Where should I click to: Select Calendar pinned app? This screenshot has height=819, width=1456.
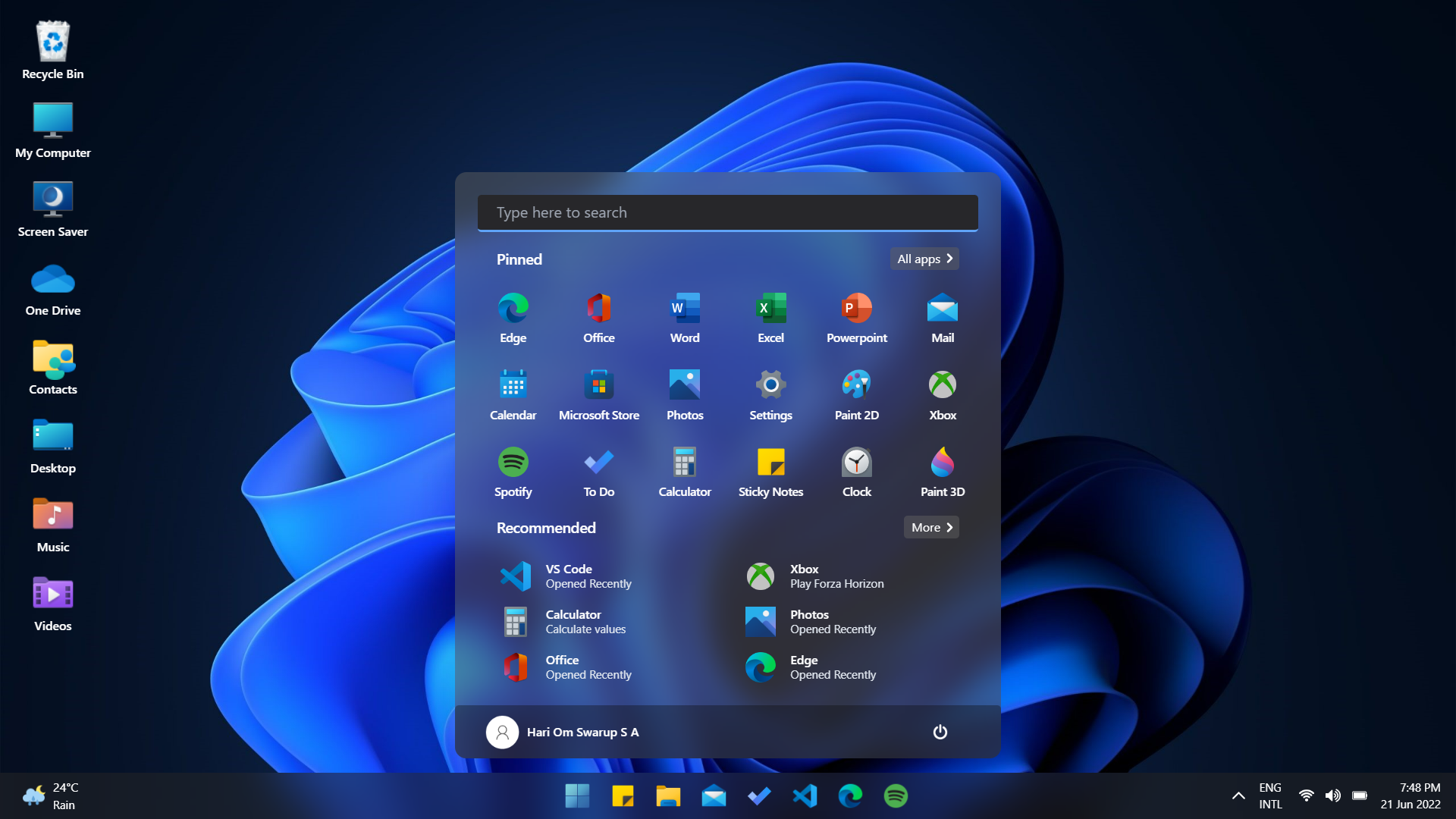pyautogui.click(x=513, y=393)
